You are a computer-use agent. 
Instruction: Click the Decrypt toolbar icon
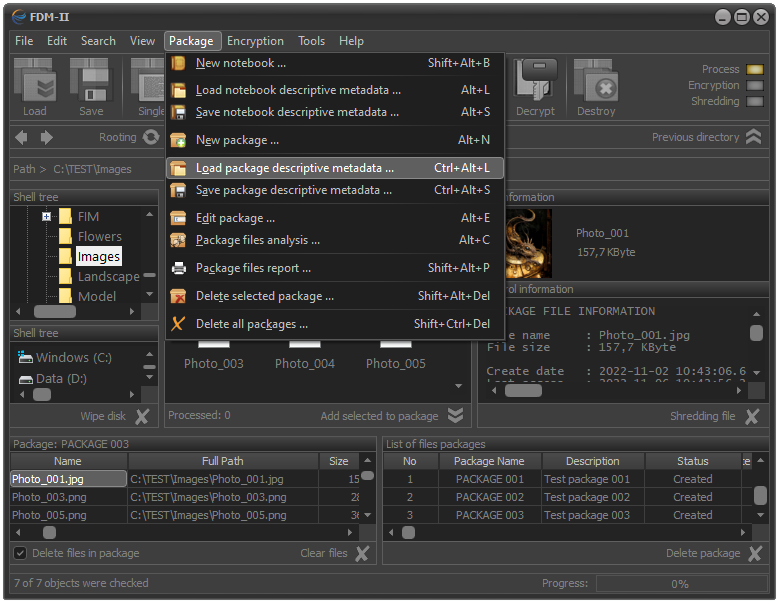(x=535, y=80)
